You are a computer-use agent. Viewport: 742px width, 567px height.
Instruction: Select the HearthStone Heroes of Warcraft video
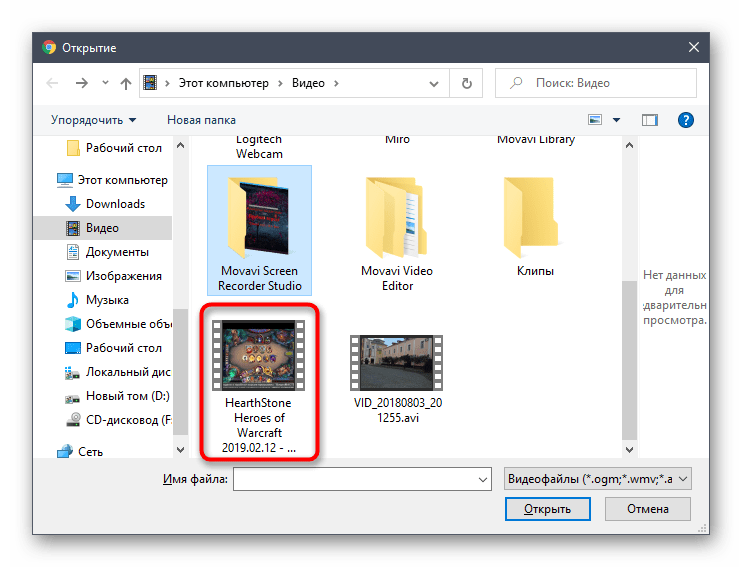click(259, 387)
